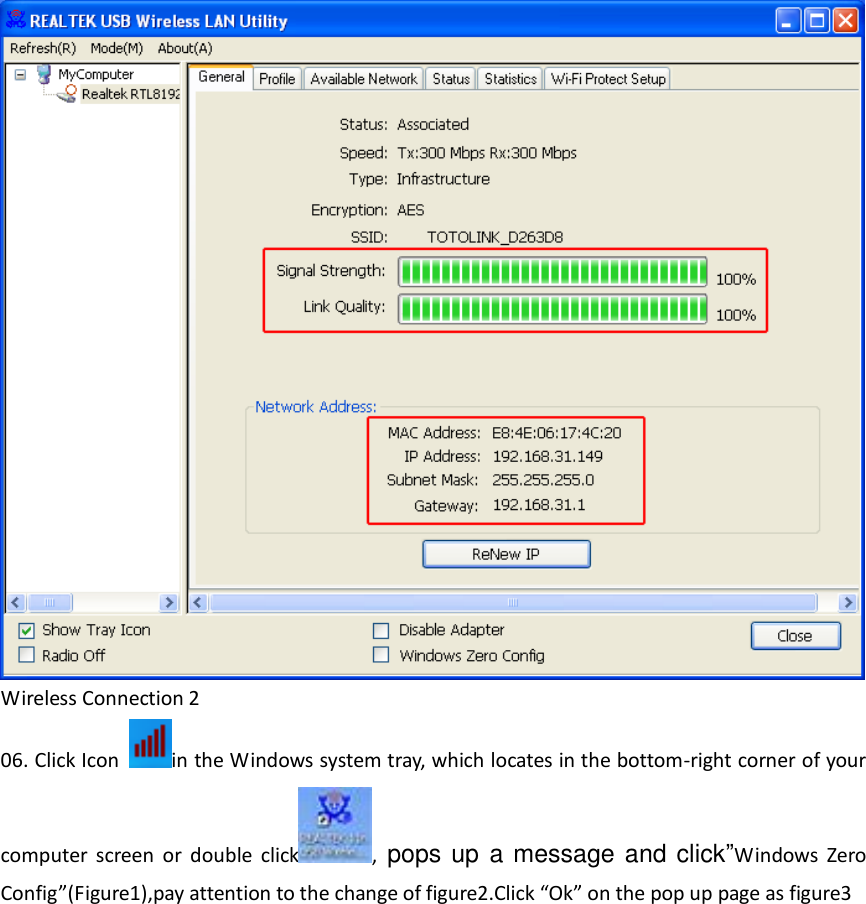Switch to the General tab

[221, 77]
